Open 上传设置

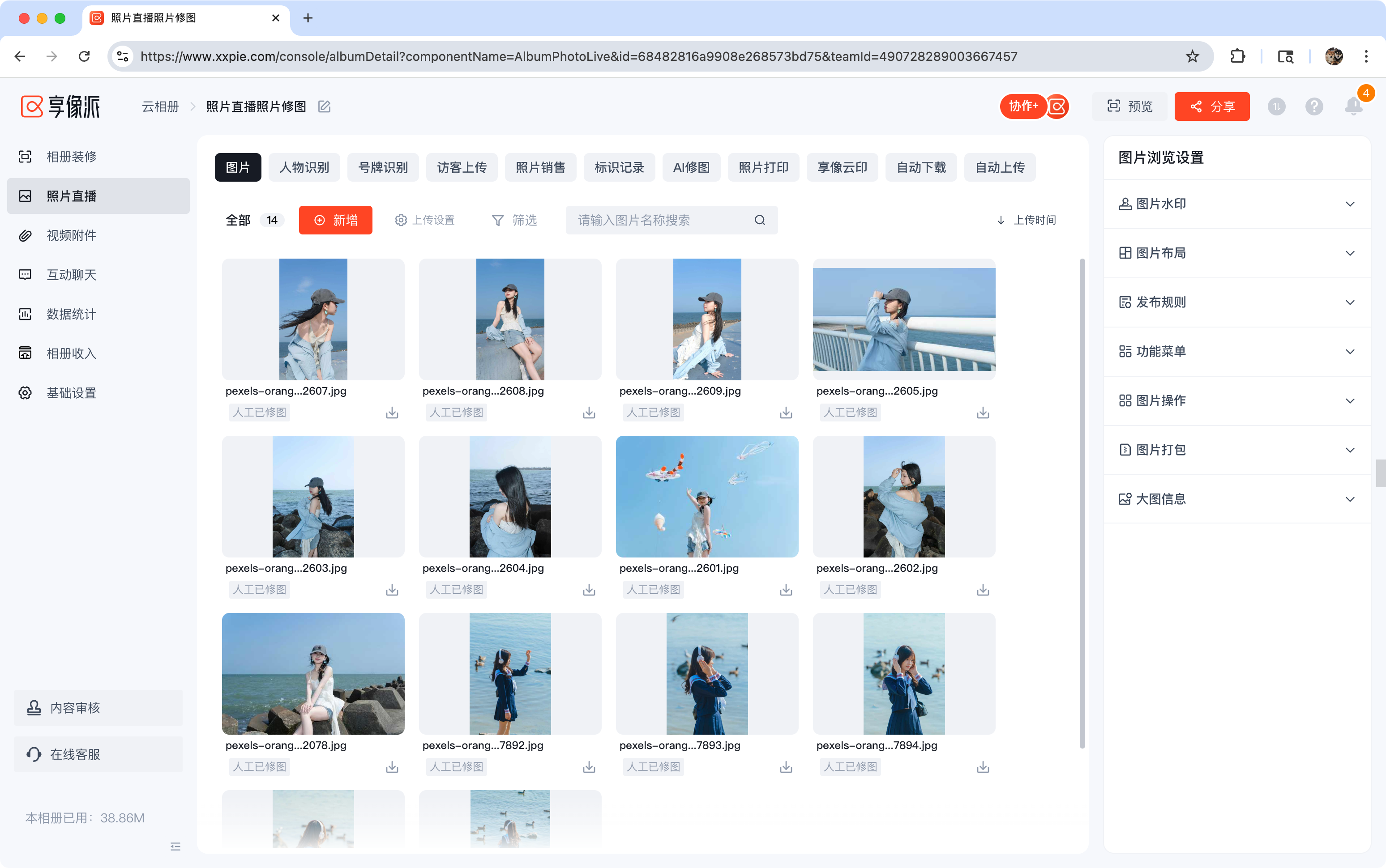coord(424,221)
